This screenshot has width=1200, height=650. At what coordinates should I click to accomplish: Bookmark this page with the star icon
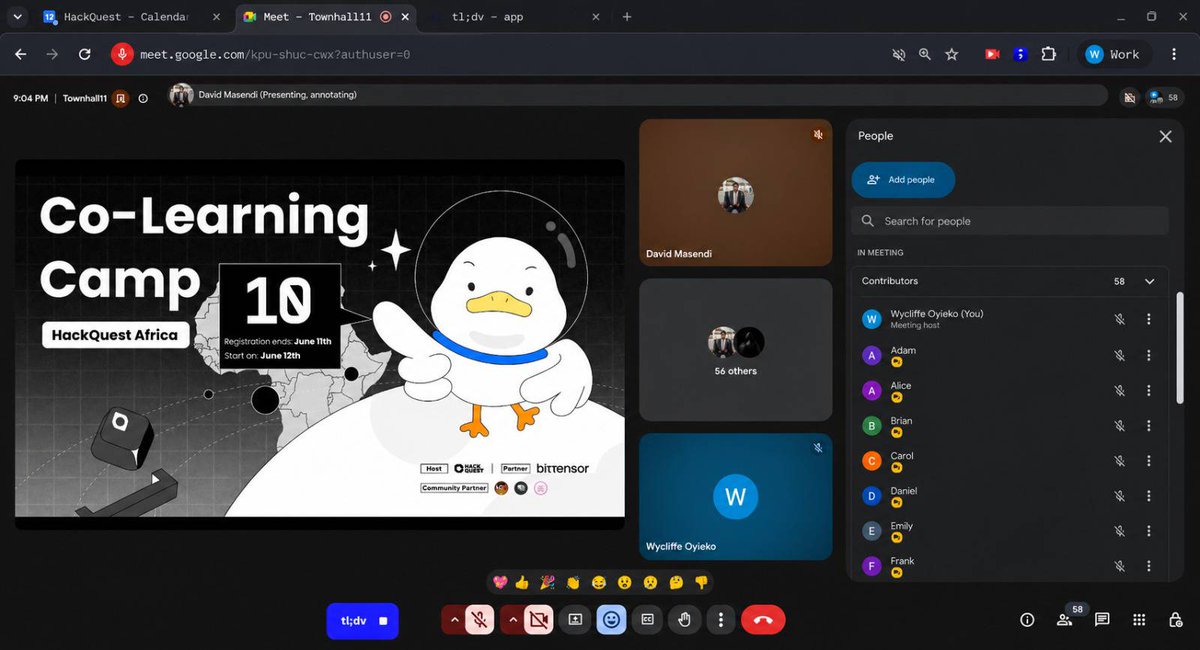[952, 54]
